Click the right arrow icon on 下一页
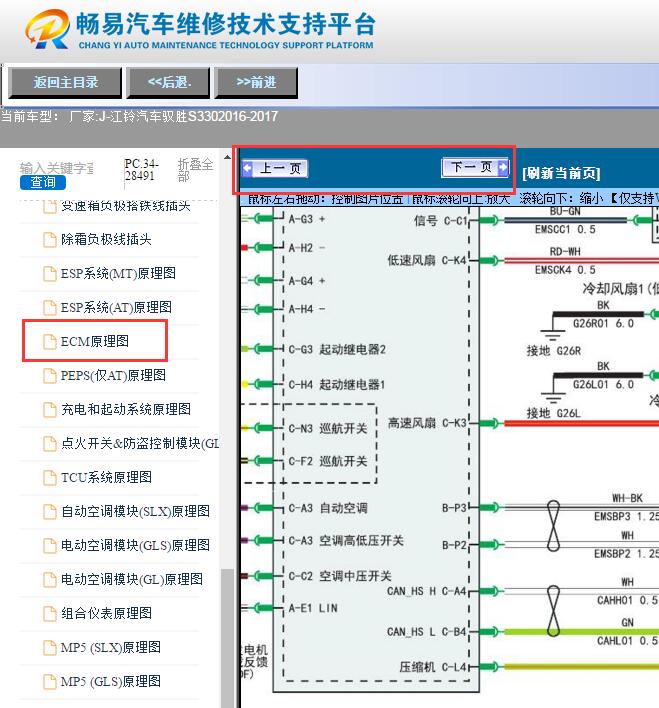Viewport: 659px width, 708px height. tap(503, 167)
